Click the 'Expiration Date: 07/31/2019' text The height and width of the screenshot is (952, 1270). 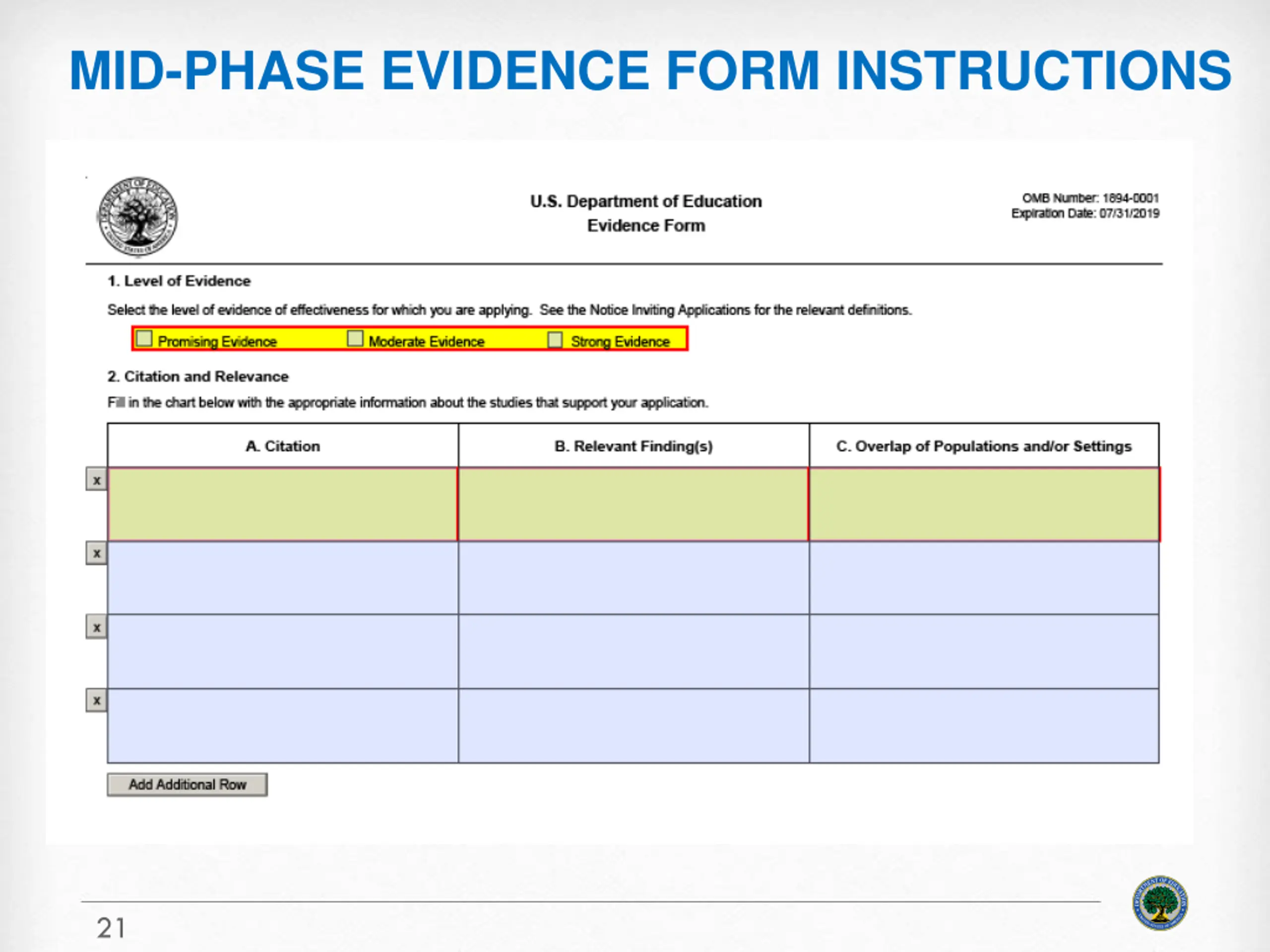(x=1085, y=214)
